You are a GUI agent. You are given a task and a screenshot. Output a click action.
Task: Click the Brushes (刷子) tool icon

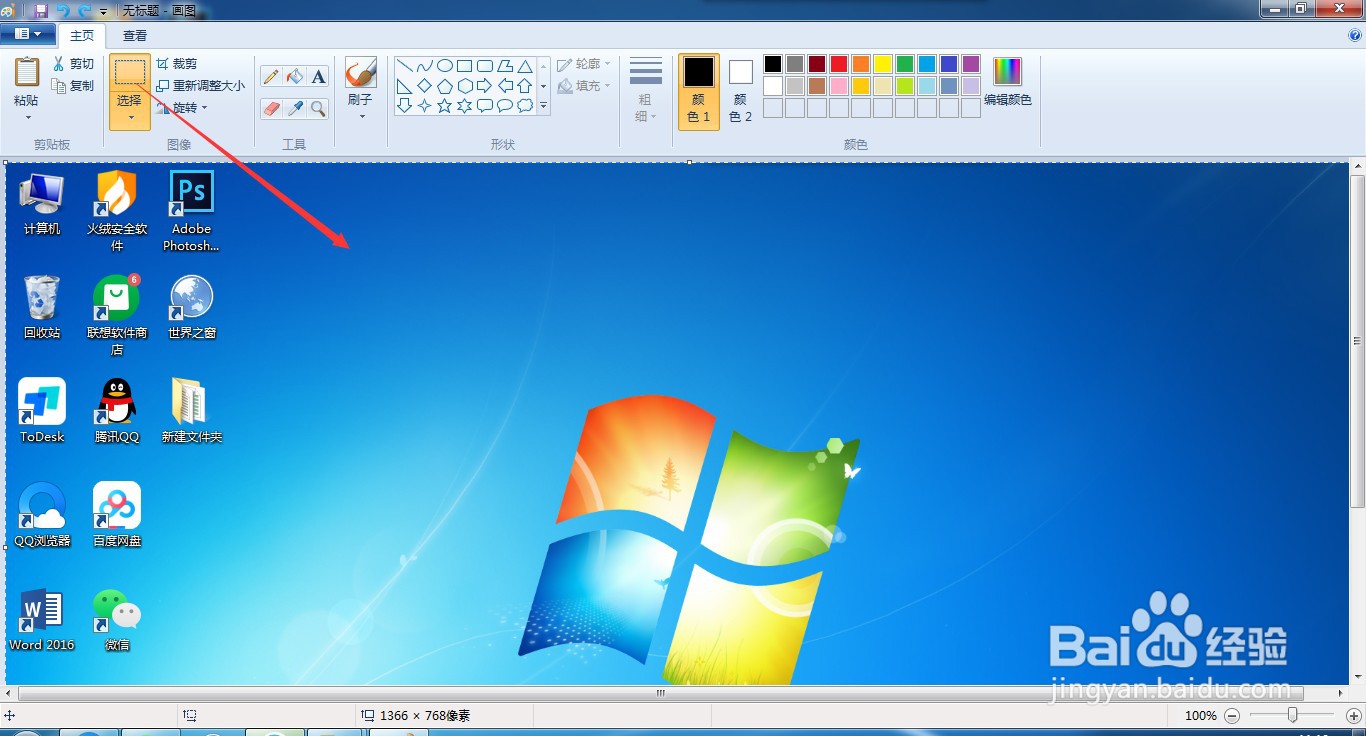360,73
